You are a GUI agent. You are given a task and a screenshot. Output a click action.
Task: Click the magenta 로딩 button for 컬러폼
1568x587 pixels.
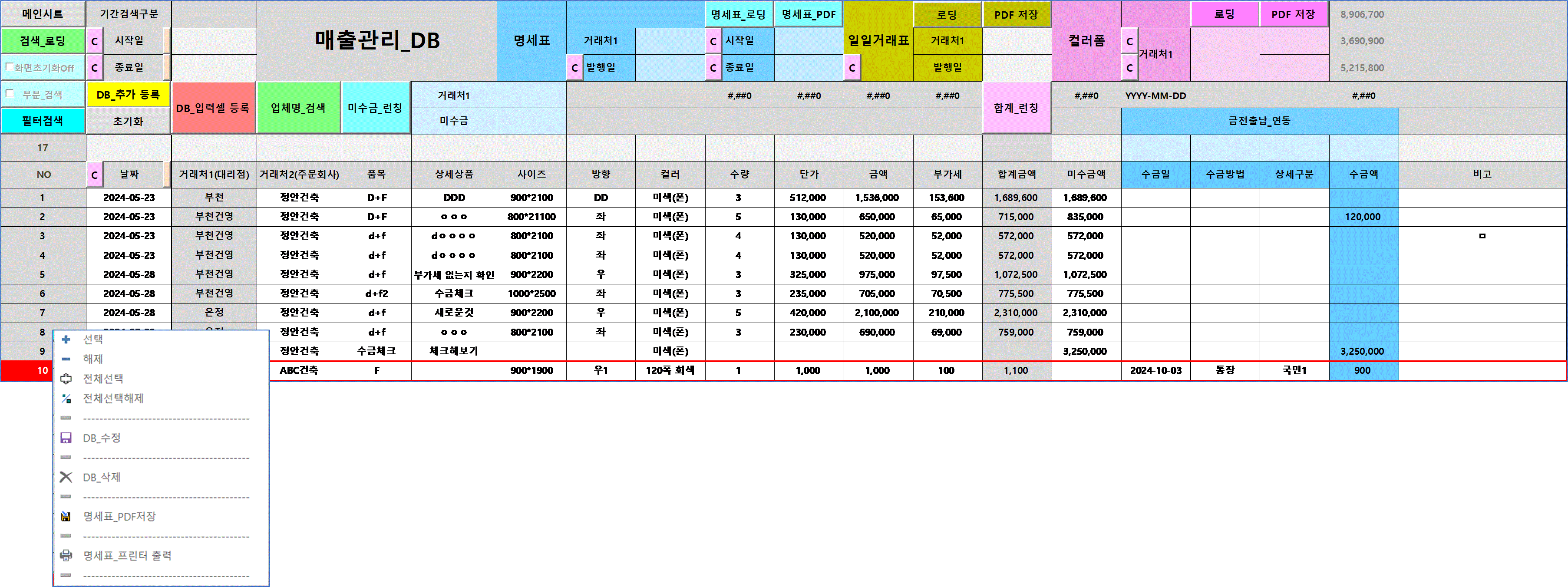1224,14
